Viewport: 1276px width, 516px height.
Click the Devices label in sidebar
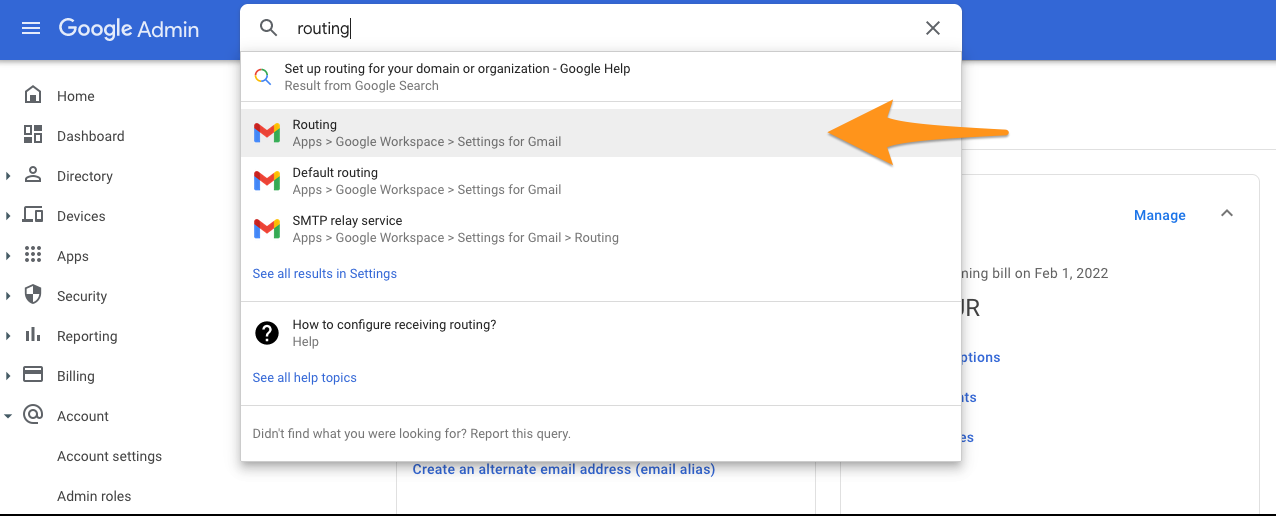tap(81, 216)
